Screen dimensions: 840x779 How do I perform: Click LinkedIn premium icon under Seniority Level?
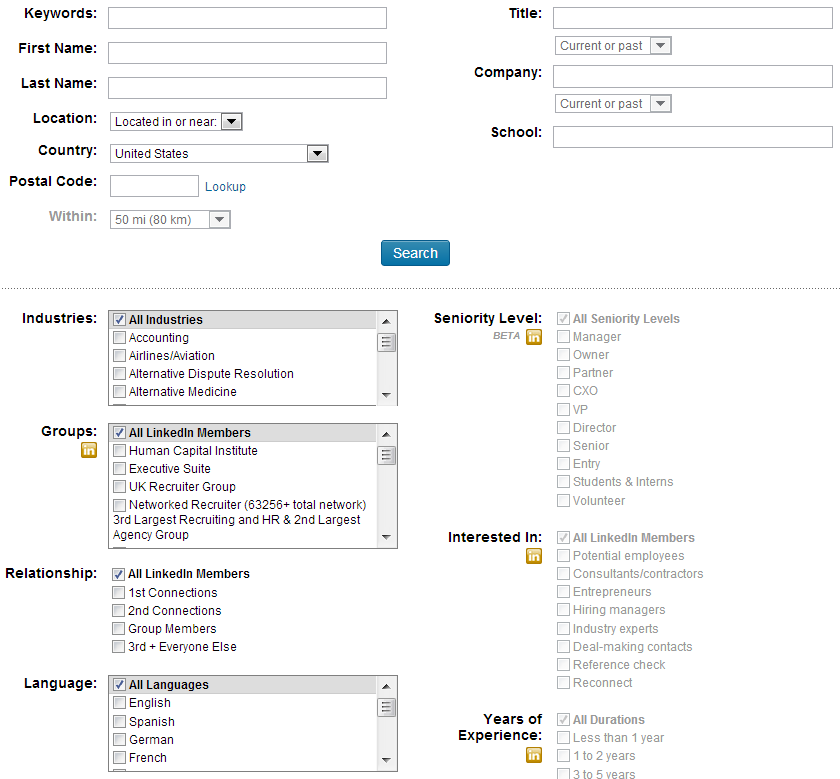(x=534, y=337)
